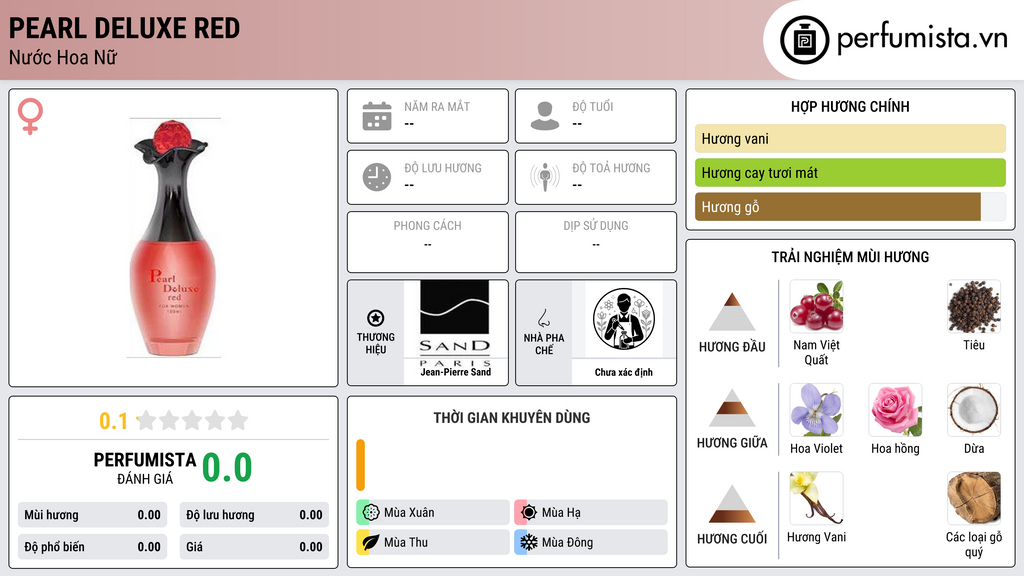
Task: Click the person icon beside Độ tuổi
Action: coord(545,116)
